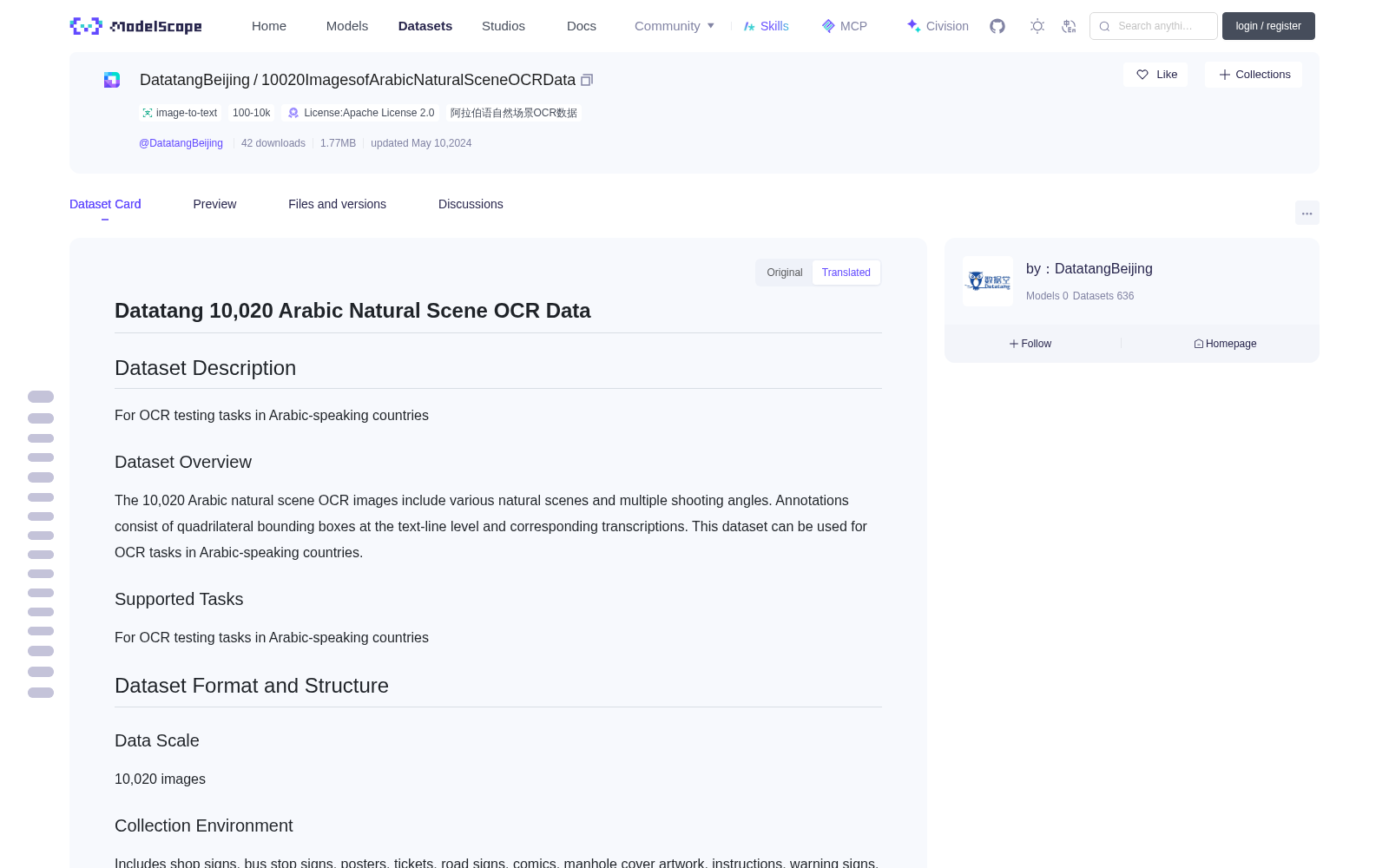The image size is (1389, 868).
Task: Click Models 0 count
Action: (1047, 296)
